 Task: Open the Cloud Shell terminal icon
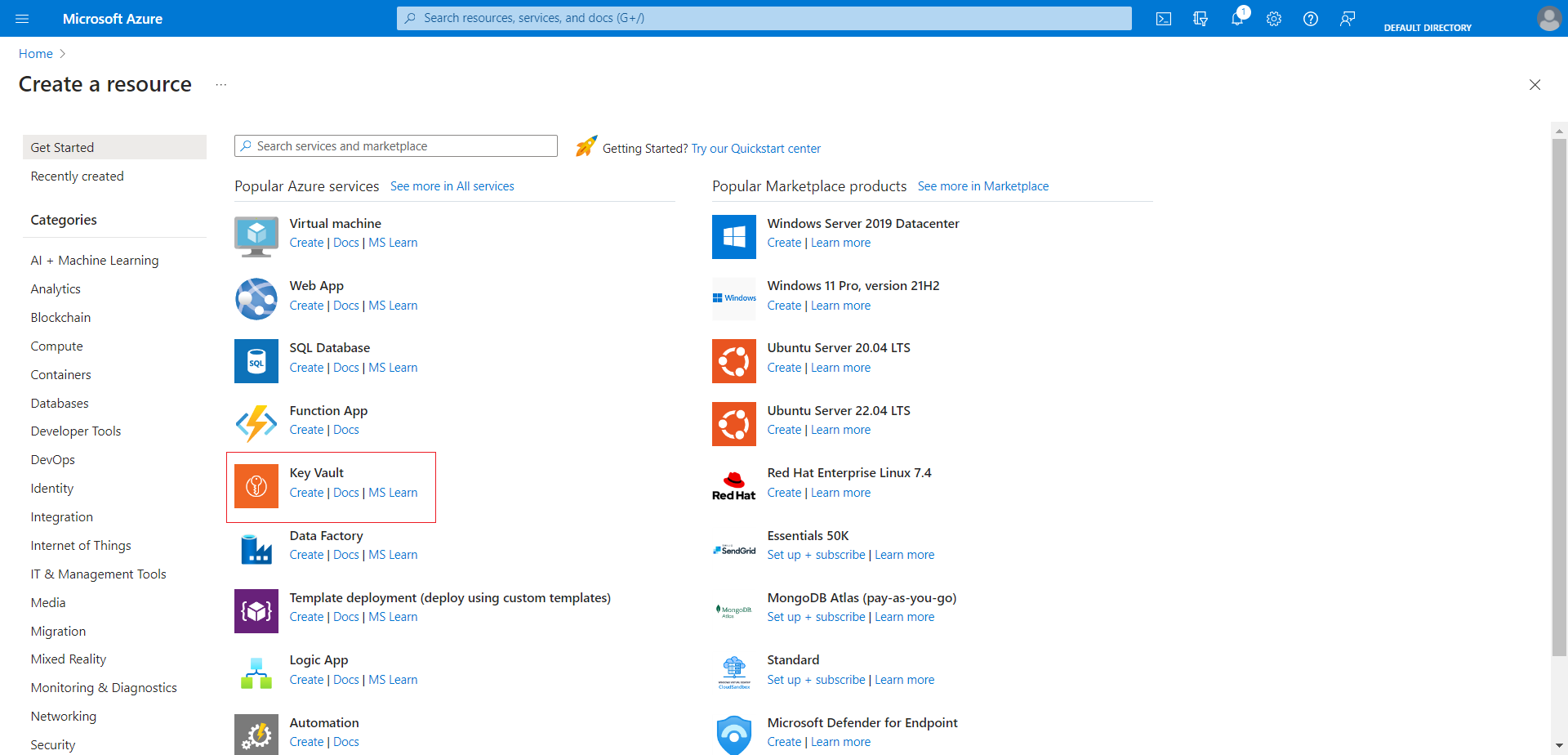1164,19
